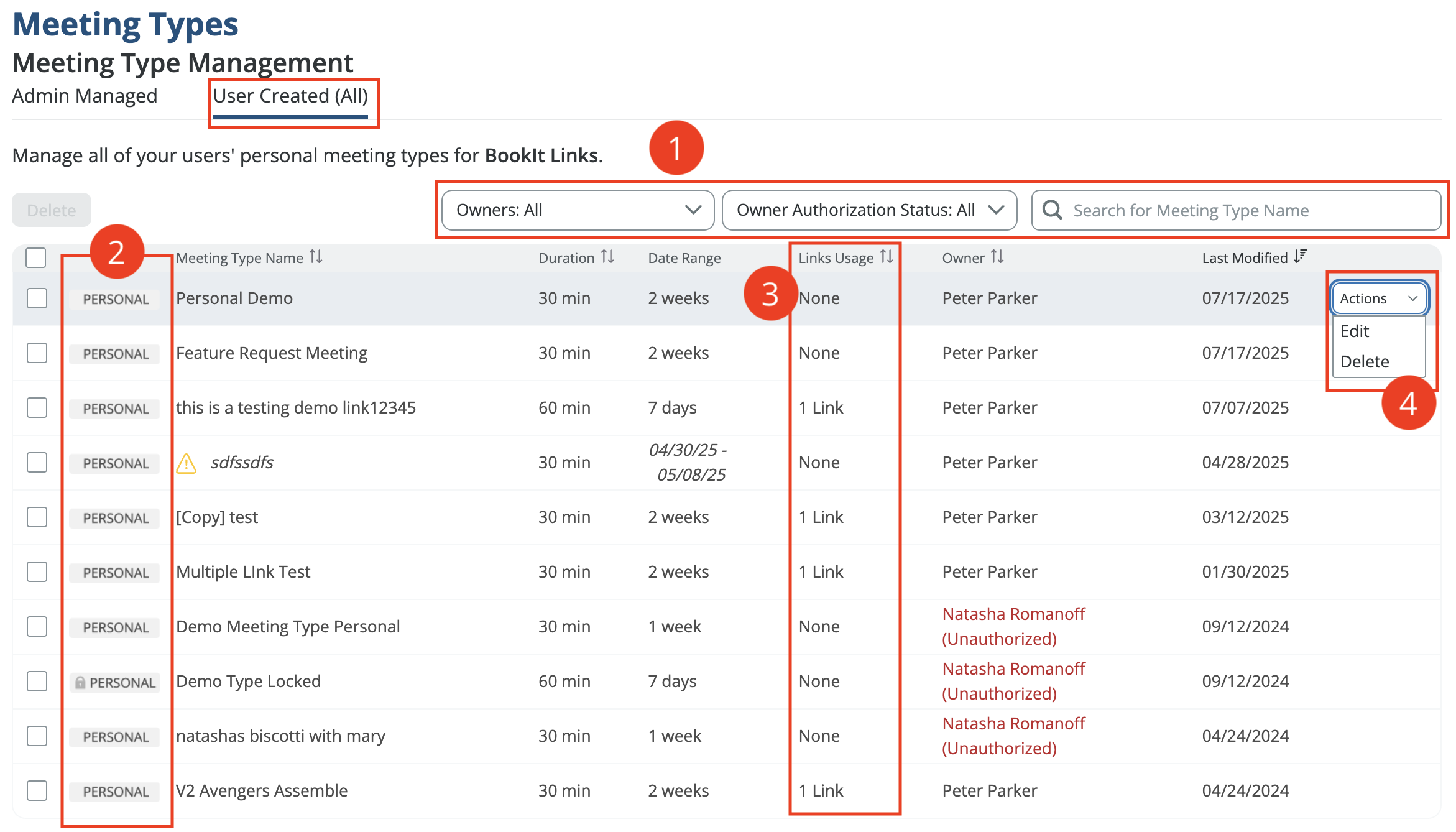The height and width of the screenshot is (832, 1456).
Task: Choose Delete from Actions menu
Action: point(1364,362)
